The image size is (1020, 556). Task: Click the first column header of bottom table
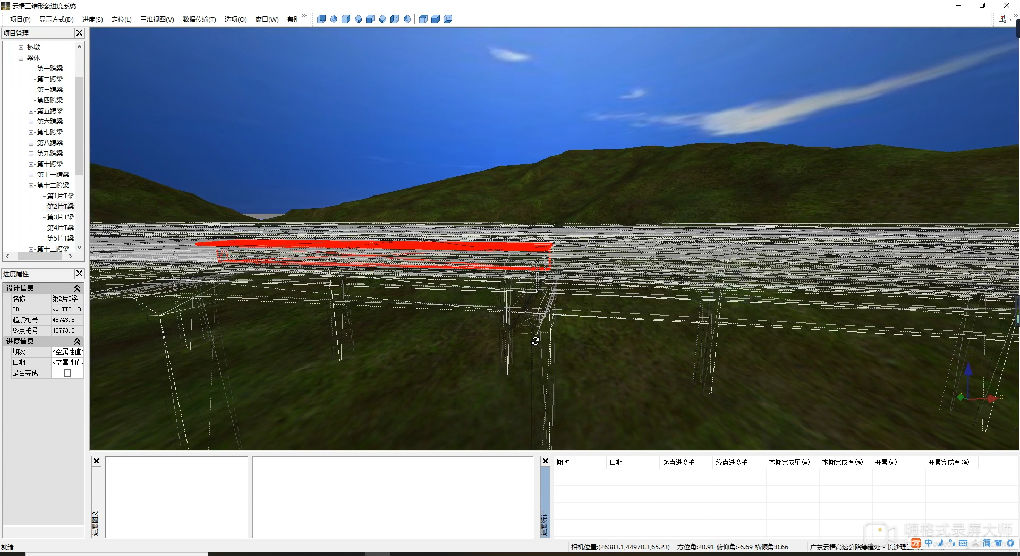coord(579,462)
